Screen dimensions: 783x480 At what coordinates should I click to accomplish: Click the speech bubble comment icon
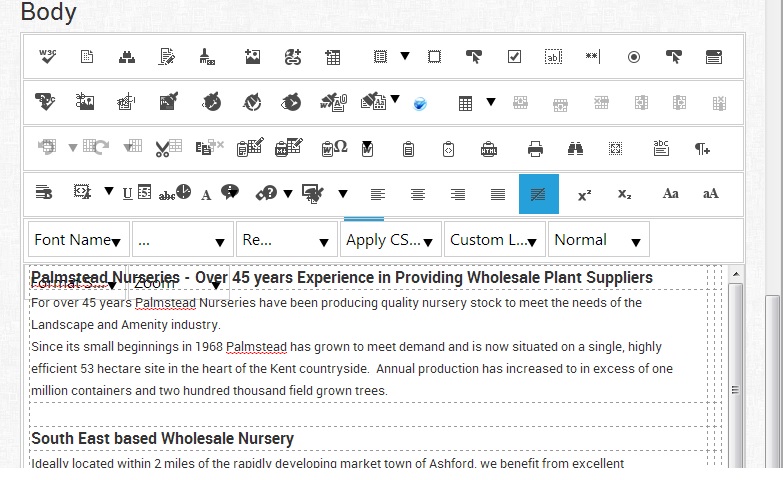(229, 192)
